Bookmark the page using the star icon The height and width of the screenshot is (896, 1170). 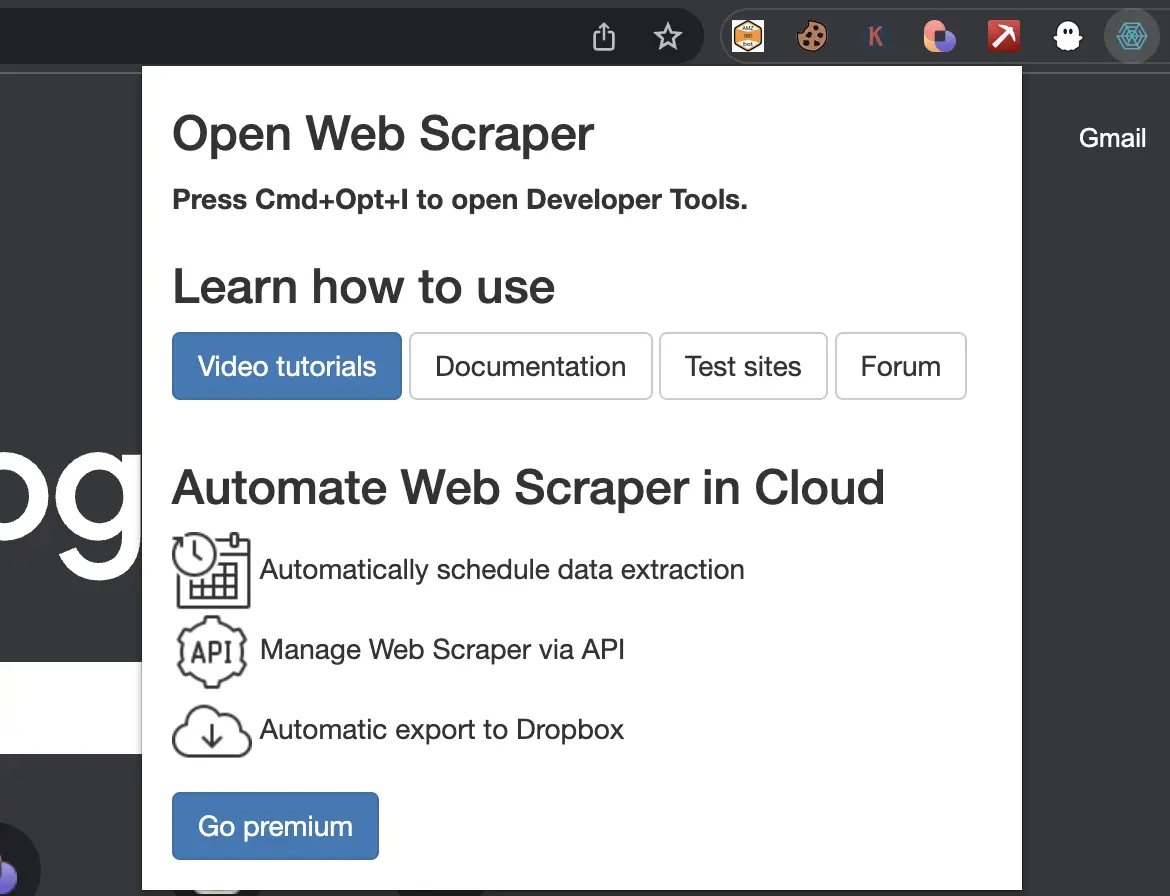667,36
